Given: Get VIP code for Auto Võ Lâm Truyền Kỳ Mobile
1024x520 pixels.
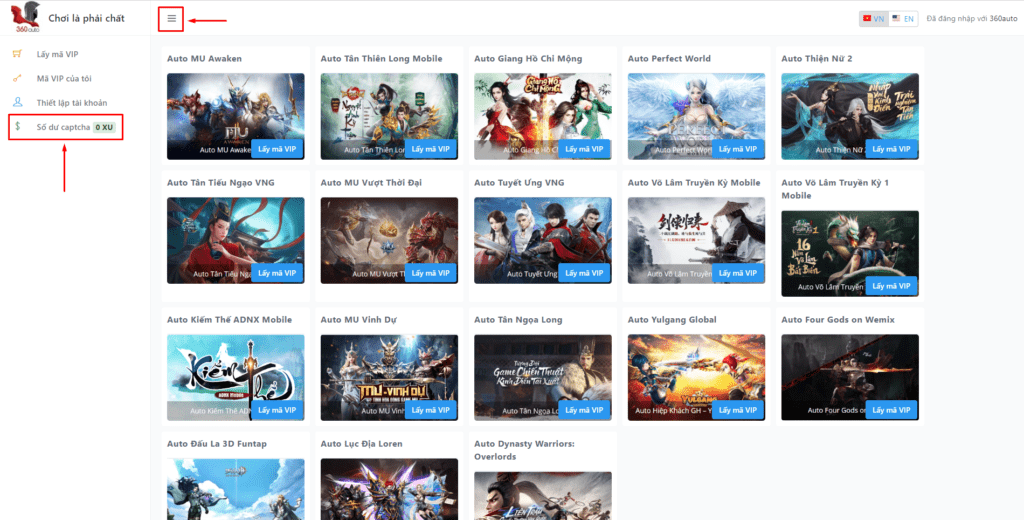Looking at the screenshot, I should [738, 273].
